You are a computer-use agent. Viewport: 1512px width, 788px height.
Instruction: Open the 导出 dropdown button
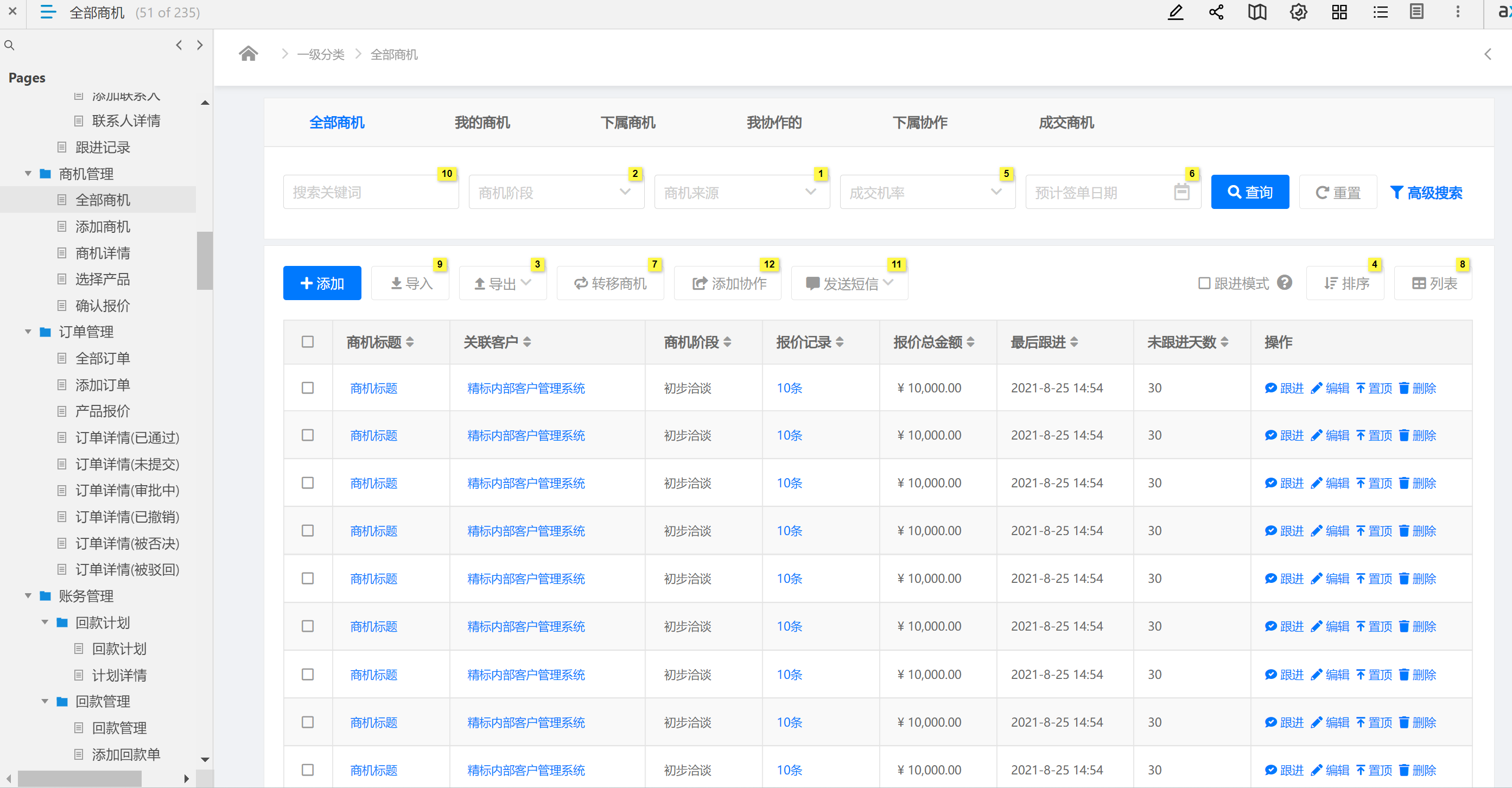(x=503, y=283)
